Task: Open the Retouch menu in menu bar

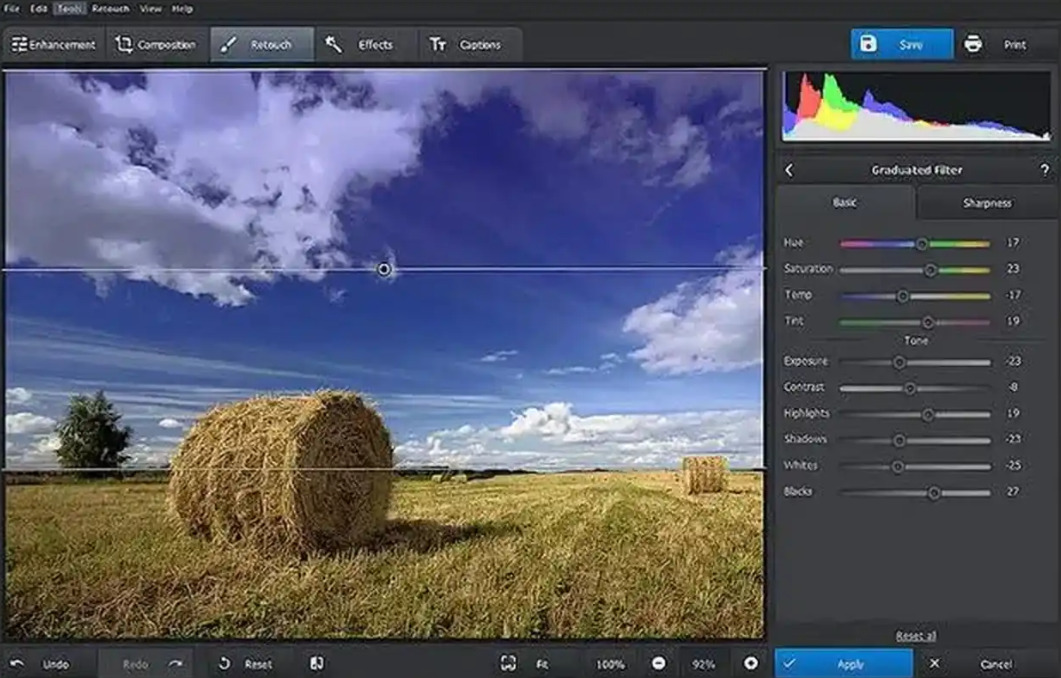Action: coord(110,9)
